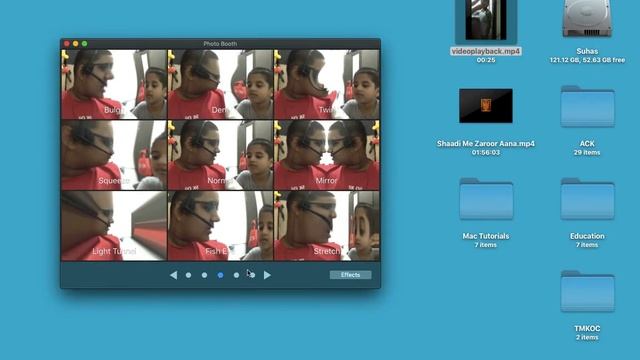Select the Education folder icon
This screenshot has height=360, width=640.
click(587, 199)
